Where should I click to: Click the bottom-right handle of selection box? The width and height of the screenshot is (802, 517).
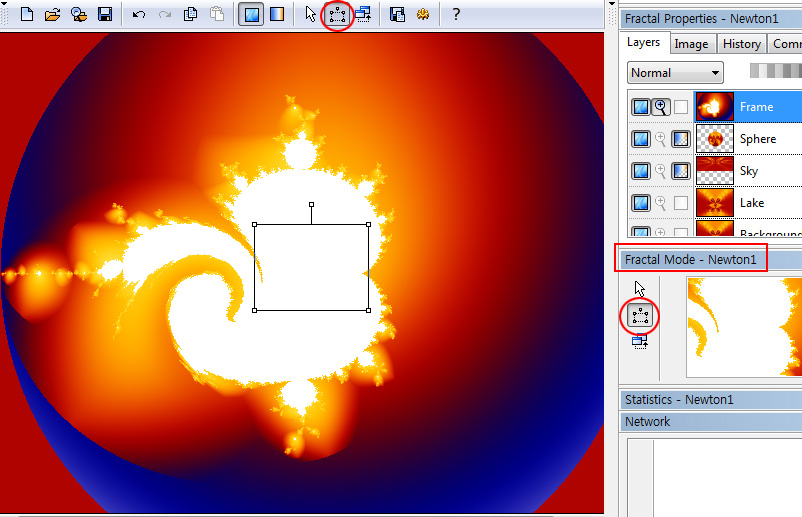tap(369, 310)
